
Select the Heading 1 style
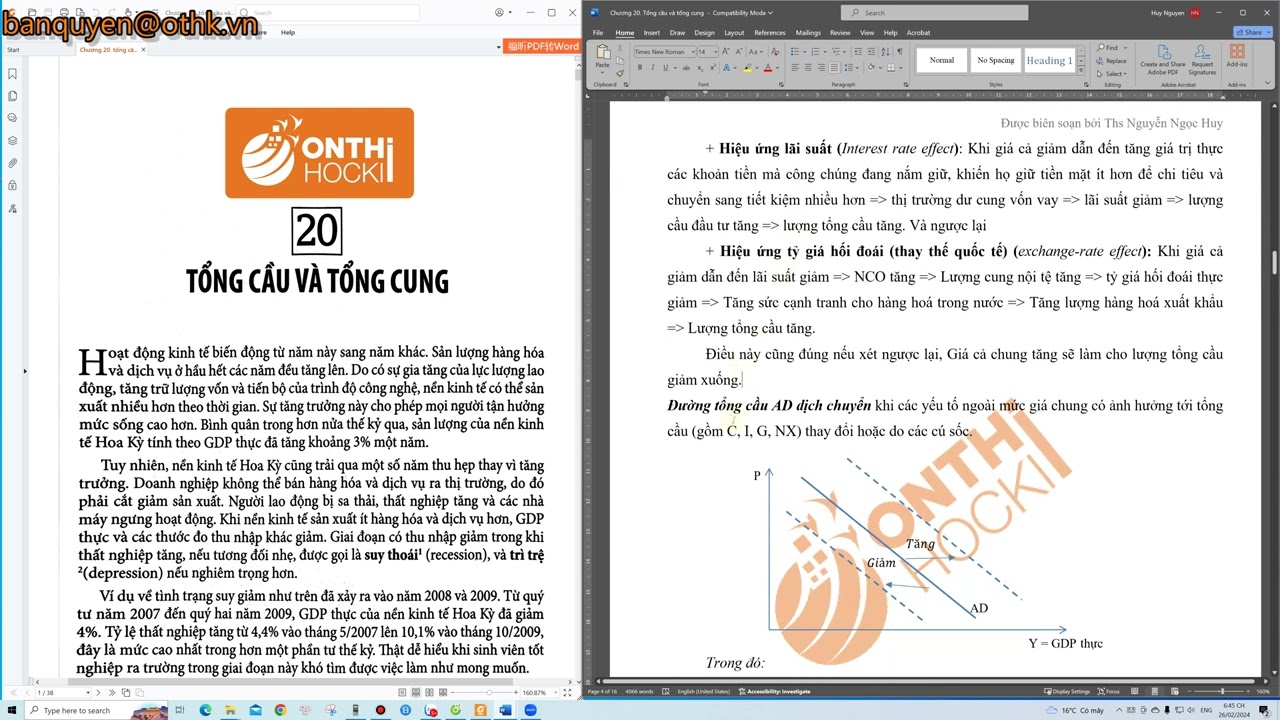[x=1049, y=60]
